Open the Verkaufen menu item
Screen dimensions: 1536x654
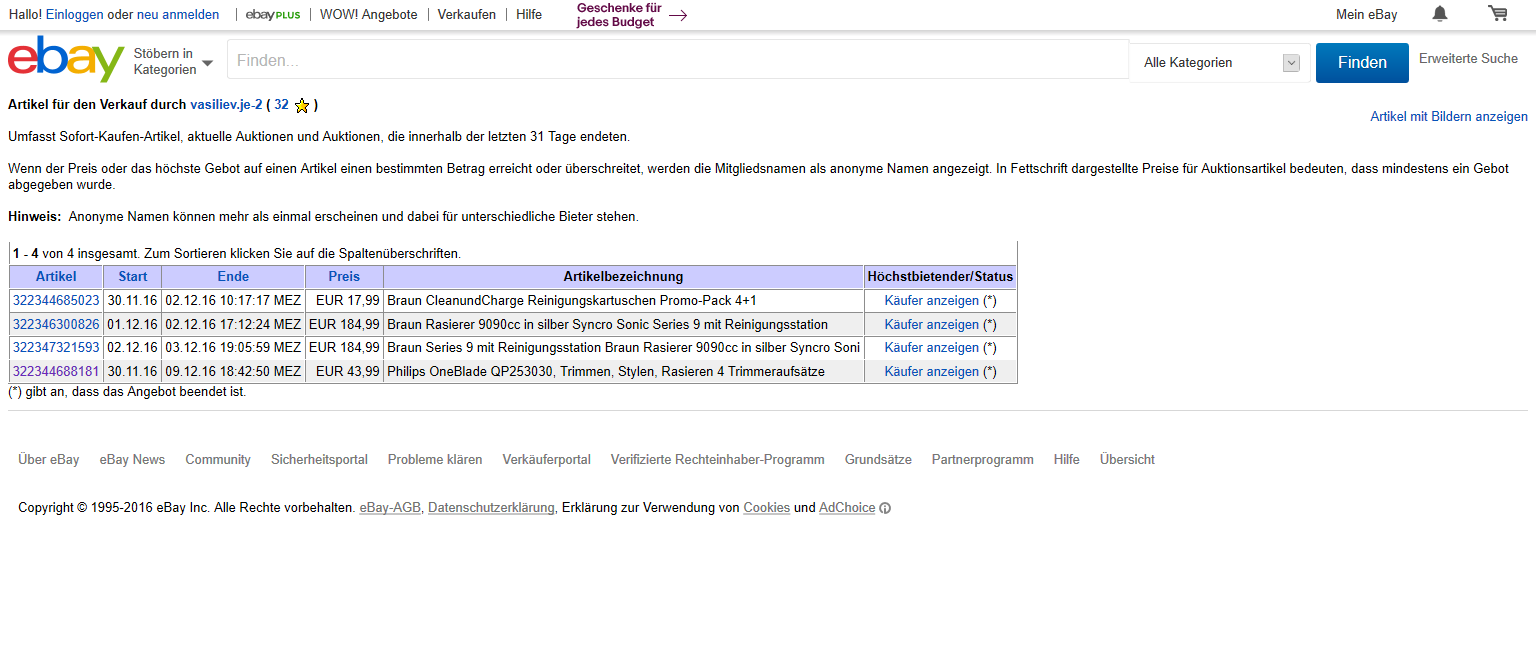pyautogui.click(x=467, y=14)
